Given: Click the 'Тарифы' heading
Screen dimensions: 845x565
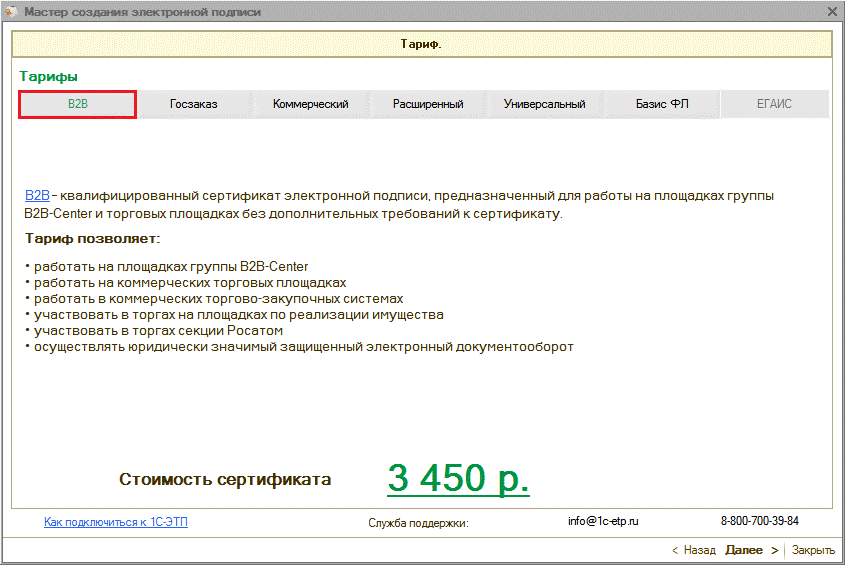Looking at the screenshot, I should tap(49, 77).
